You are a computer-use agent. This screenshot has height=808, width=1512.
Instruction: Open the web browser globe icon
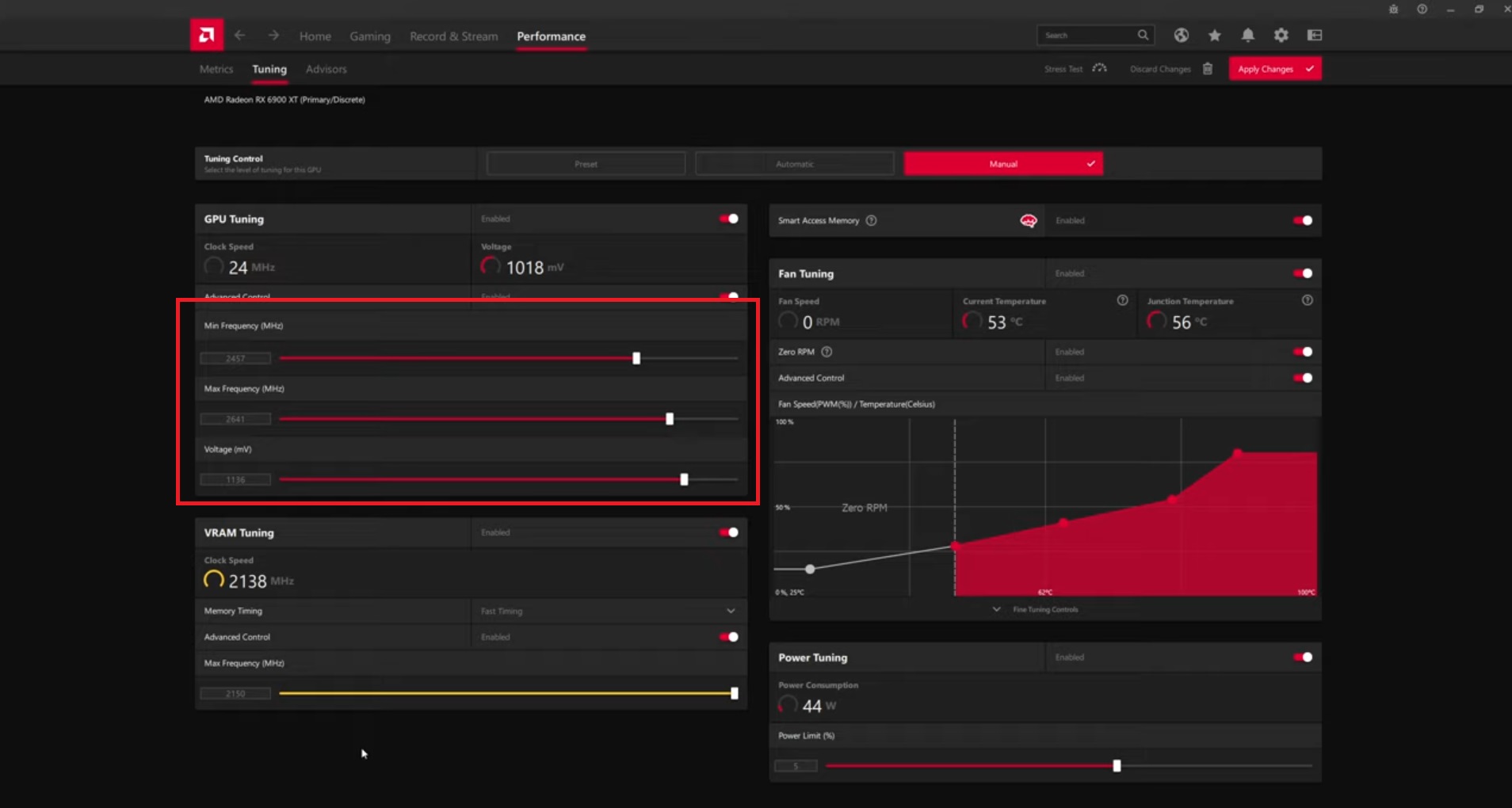tap(1181, 36)
